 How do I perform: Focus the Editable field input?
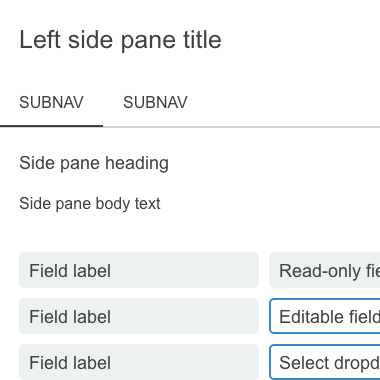(x=325, y=316)
